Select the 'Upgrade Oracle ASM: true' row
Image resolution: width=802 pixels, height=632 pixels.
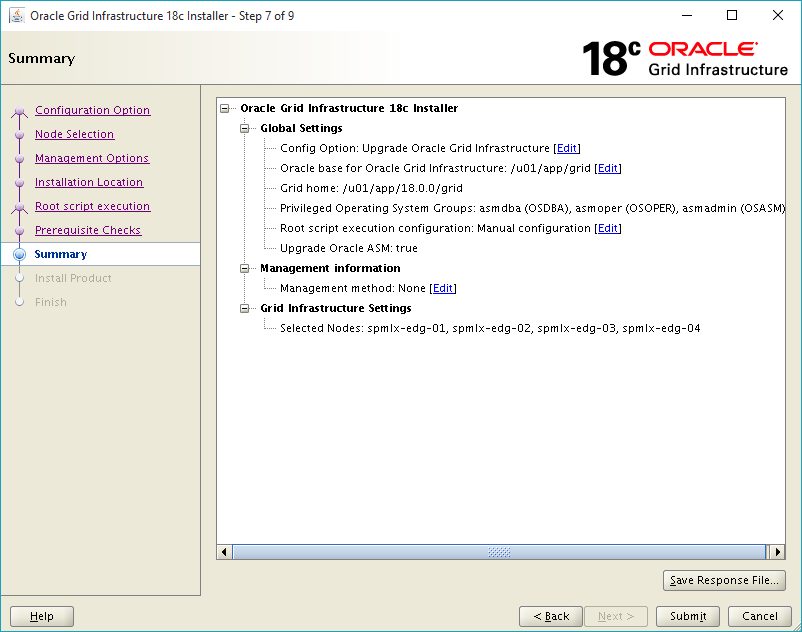(349, 248)
